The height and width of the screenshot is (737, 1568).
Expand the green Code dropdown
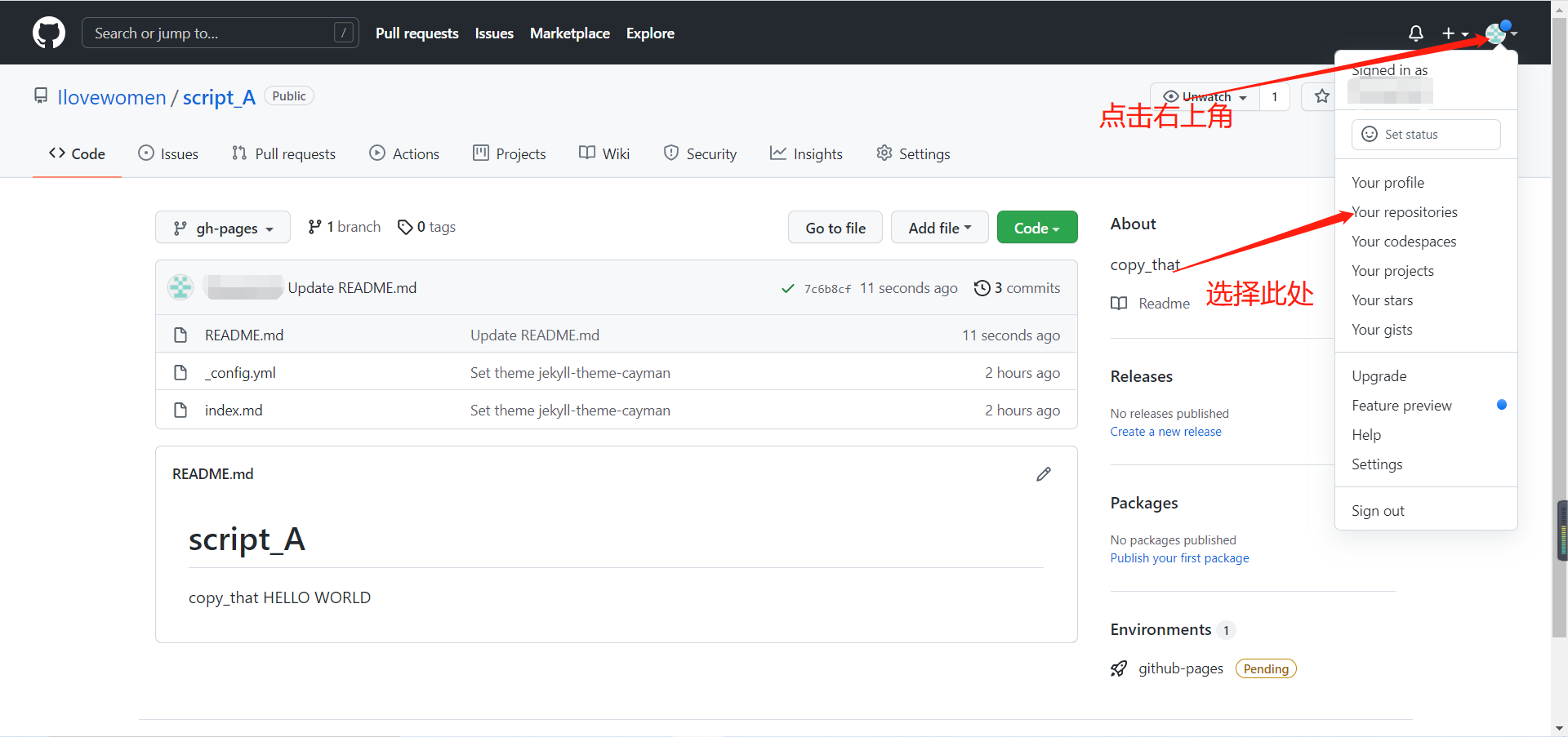1037,227
